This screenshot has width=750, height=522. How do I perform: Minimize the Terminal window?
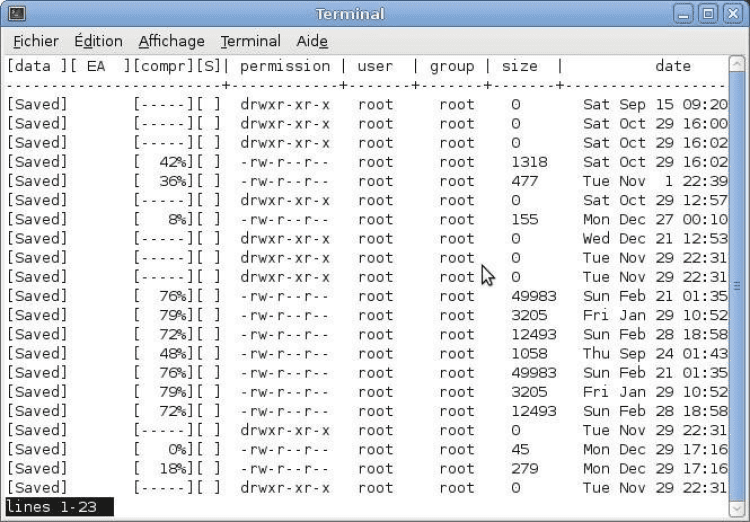click(684, 13)
